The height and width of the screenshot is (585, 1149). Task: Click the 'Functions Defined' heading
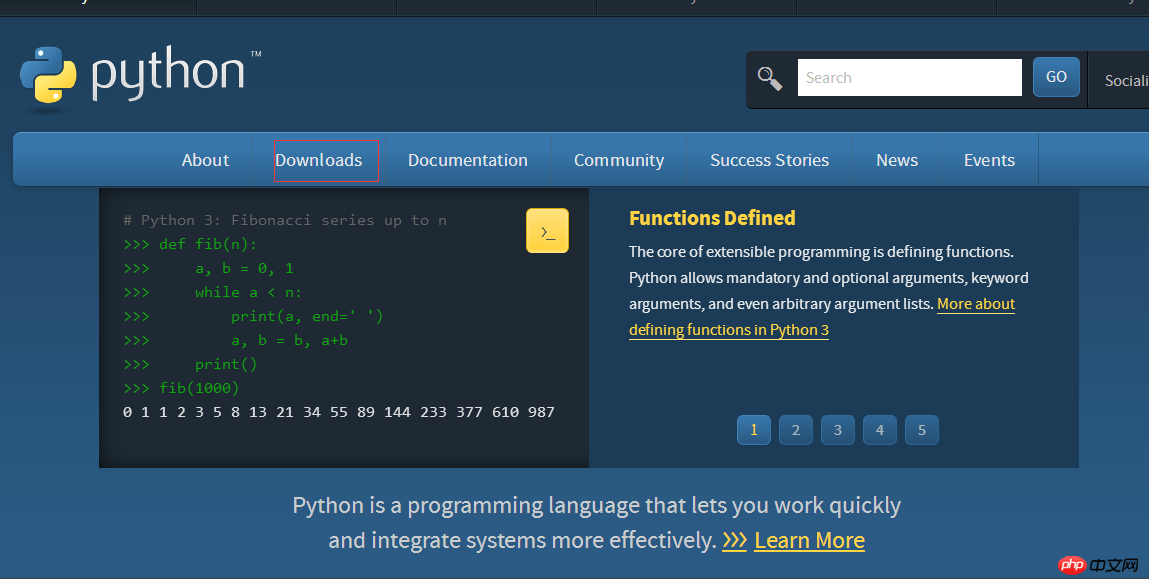point(712,218)
